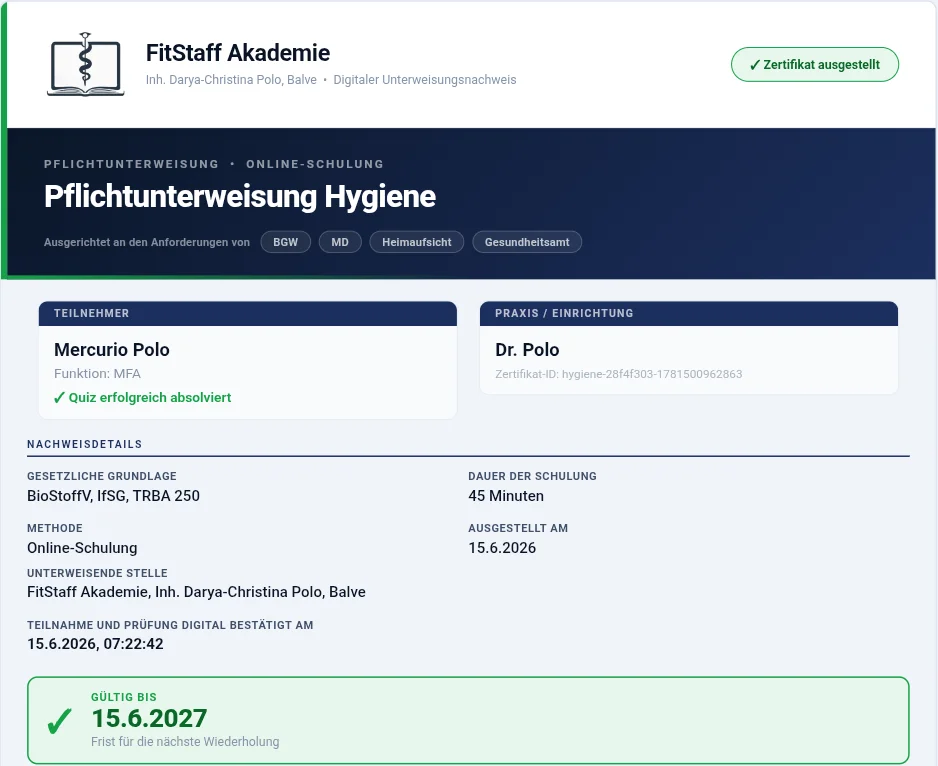
Task: Click the issue date '15.6.2026' under AUSGESTELLT AM
Action: click(502, 548)
